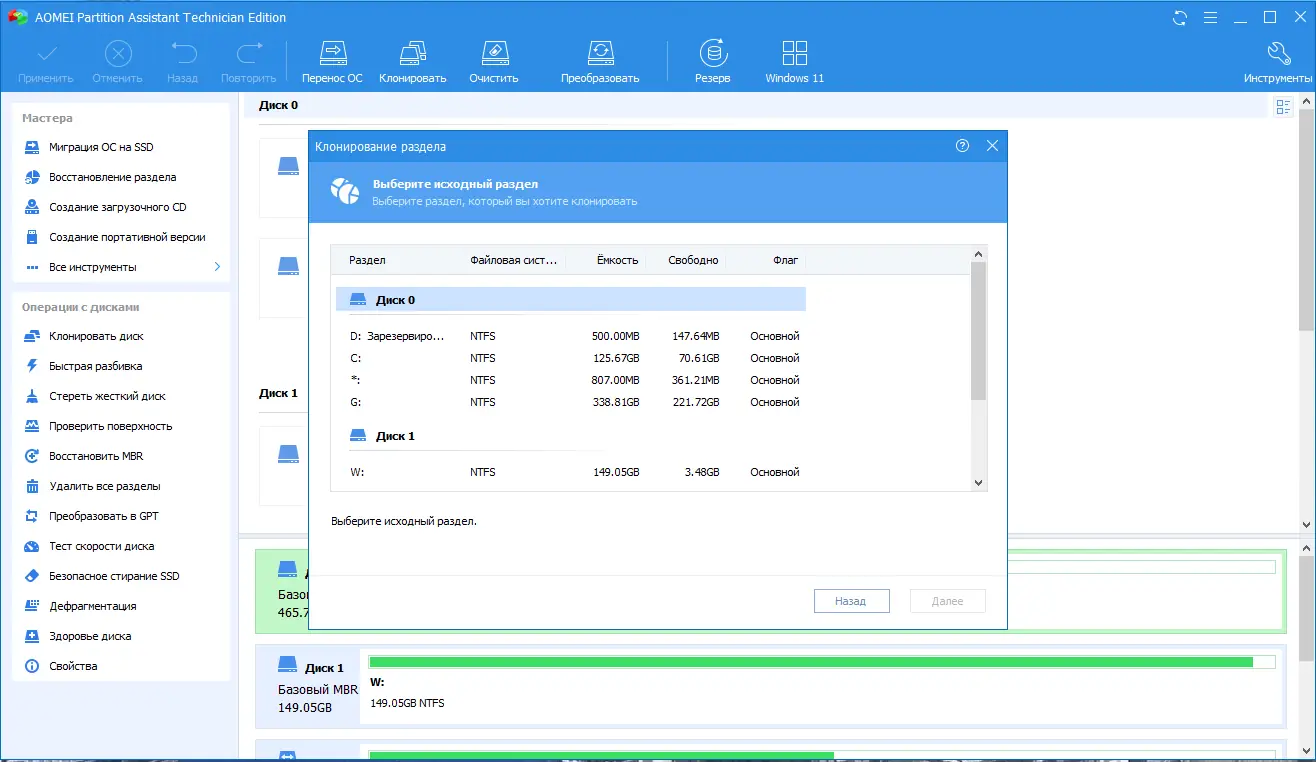This screenshot has width=1316, height=762.
Task: Sort by the Файловая сист… column header
Action: [x=514, y=260]
